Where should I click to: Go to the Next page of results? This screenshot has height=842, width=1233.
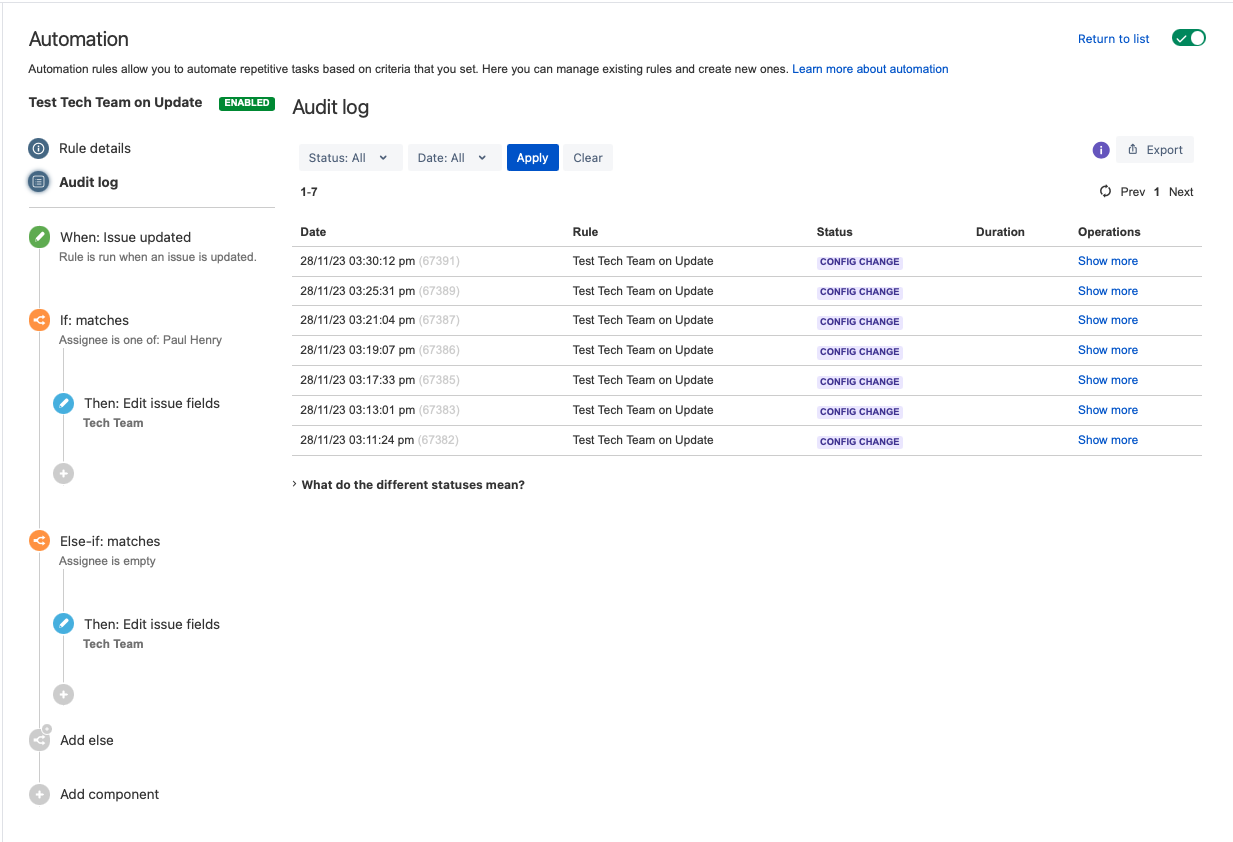point(1181,192)
